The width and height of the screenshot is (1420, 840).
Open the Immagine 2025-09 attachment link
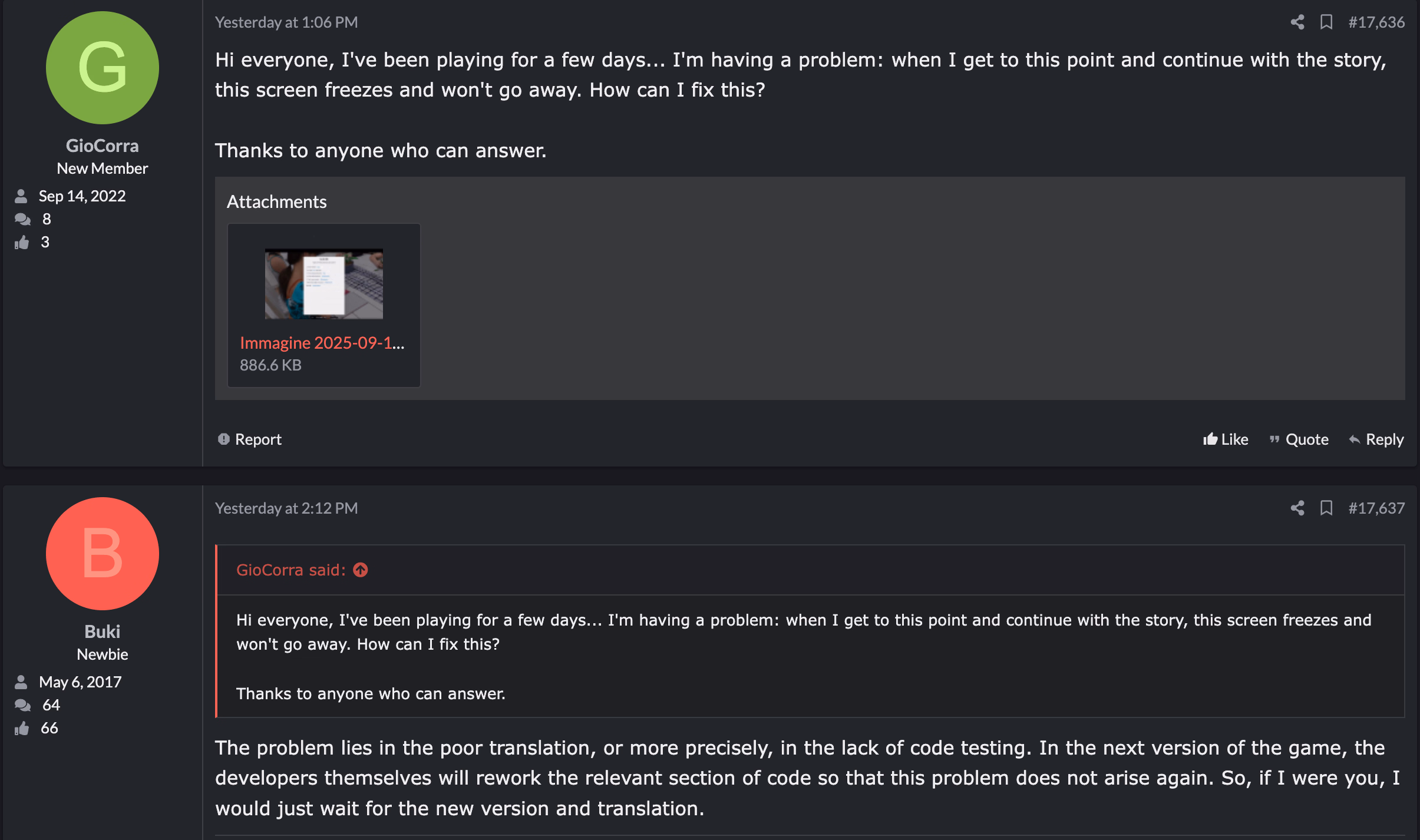(x=322, y=343)
